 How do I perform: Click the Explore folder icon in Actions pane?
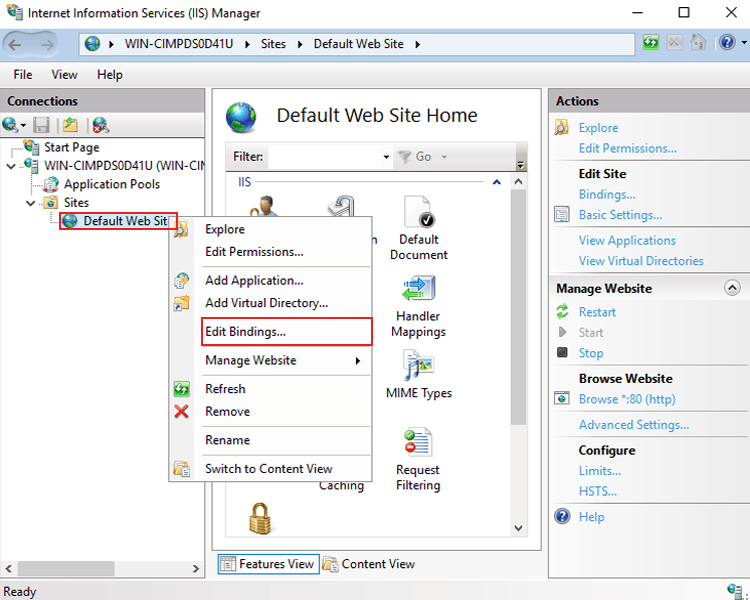point(562,127)
